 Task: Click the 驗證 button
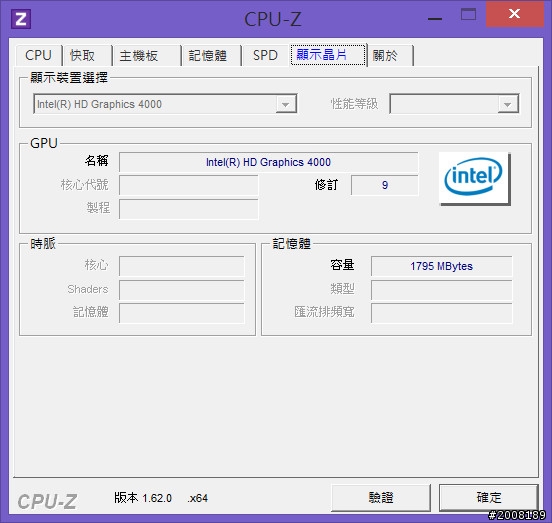381,498
